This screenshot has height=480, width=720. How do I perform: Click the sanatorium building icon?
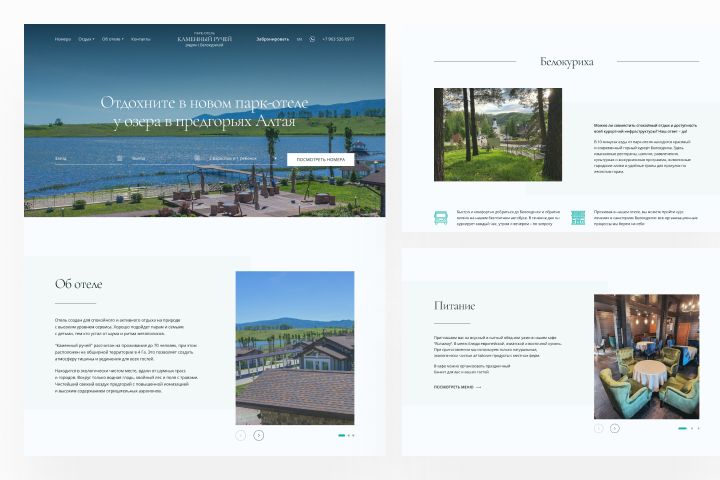(x=578, y=218)
